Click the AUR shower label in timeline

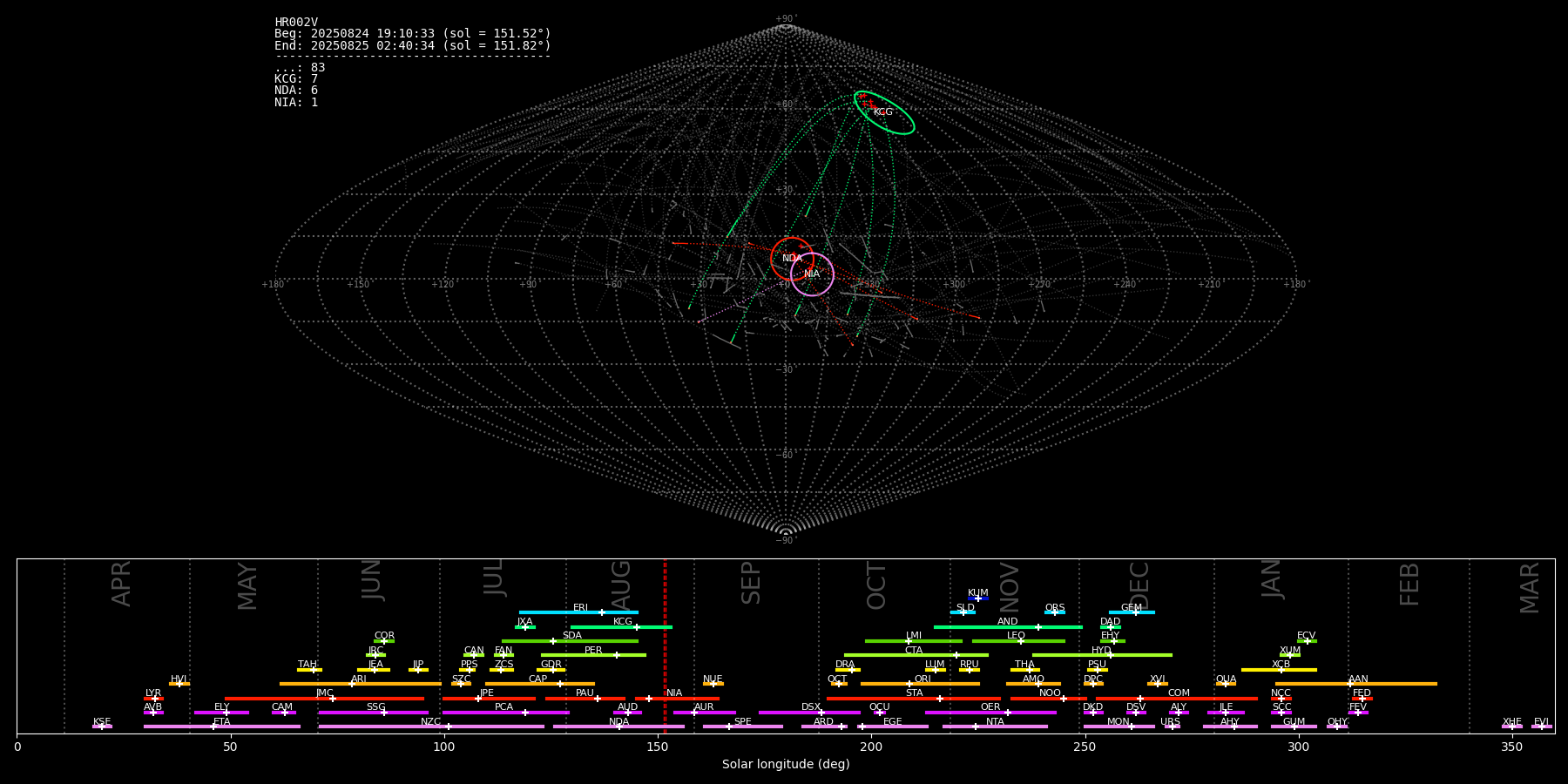coord(704,707)
